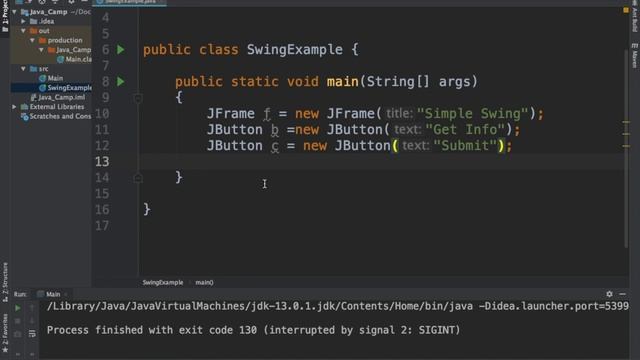
Task: Click SwingExample breadcrumb
Action: [162, 282]
